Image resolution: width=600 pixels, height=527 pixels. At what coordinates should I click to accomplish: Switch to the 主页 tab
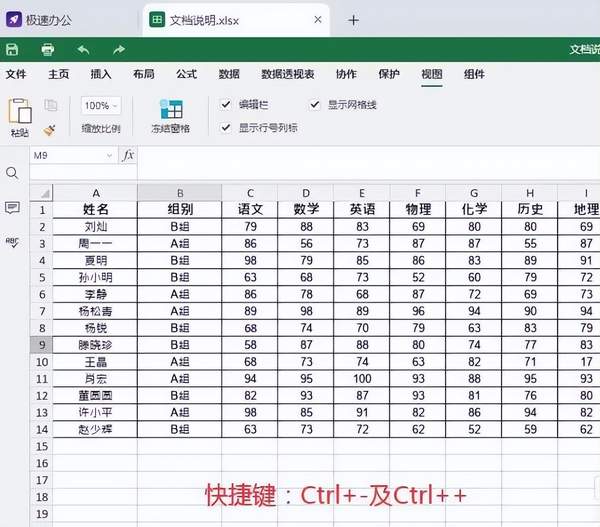click(x=59, y=74)
